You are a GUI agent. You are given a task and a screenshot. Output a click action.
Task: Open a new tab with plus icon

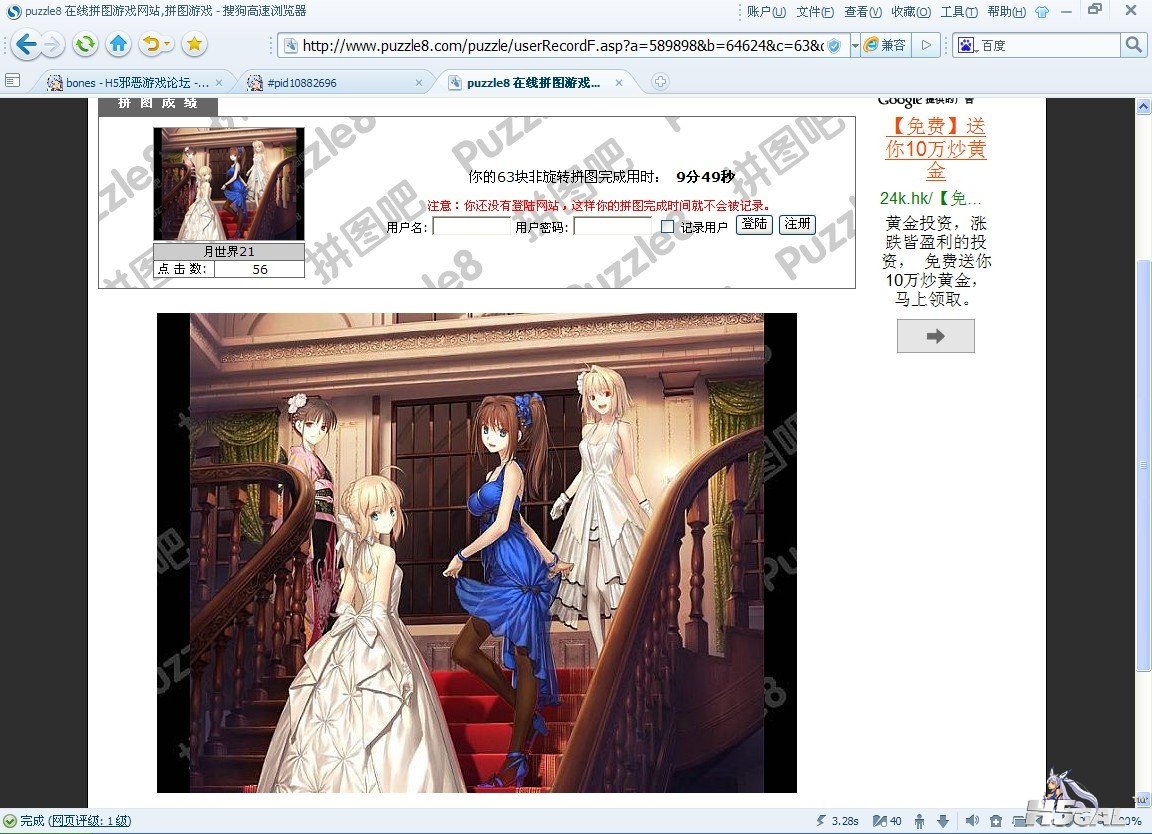[660, 83]
